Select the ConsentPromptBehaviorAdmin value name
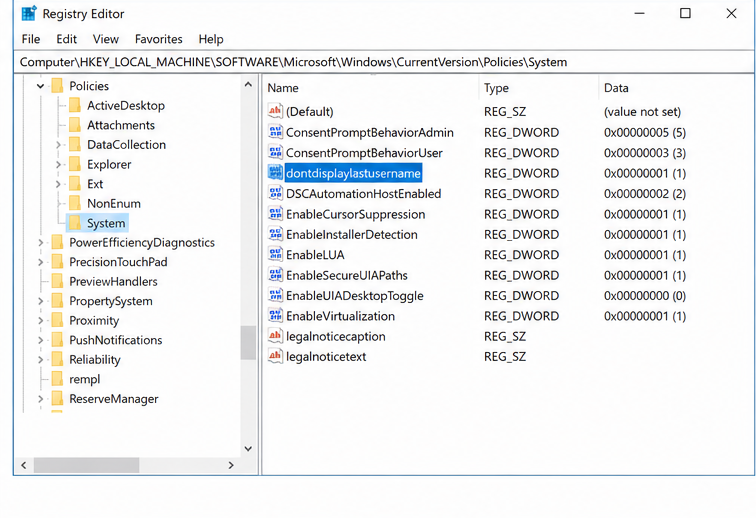 pos(370,133)
